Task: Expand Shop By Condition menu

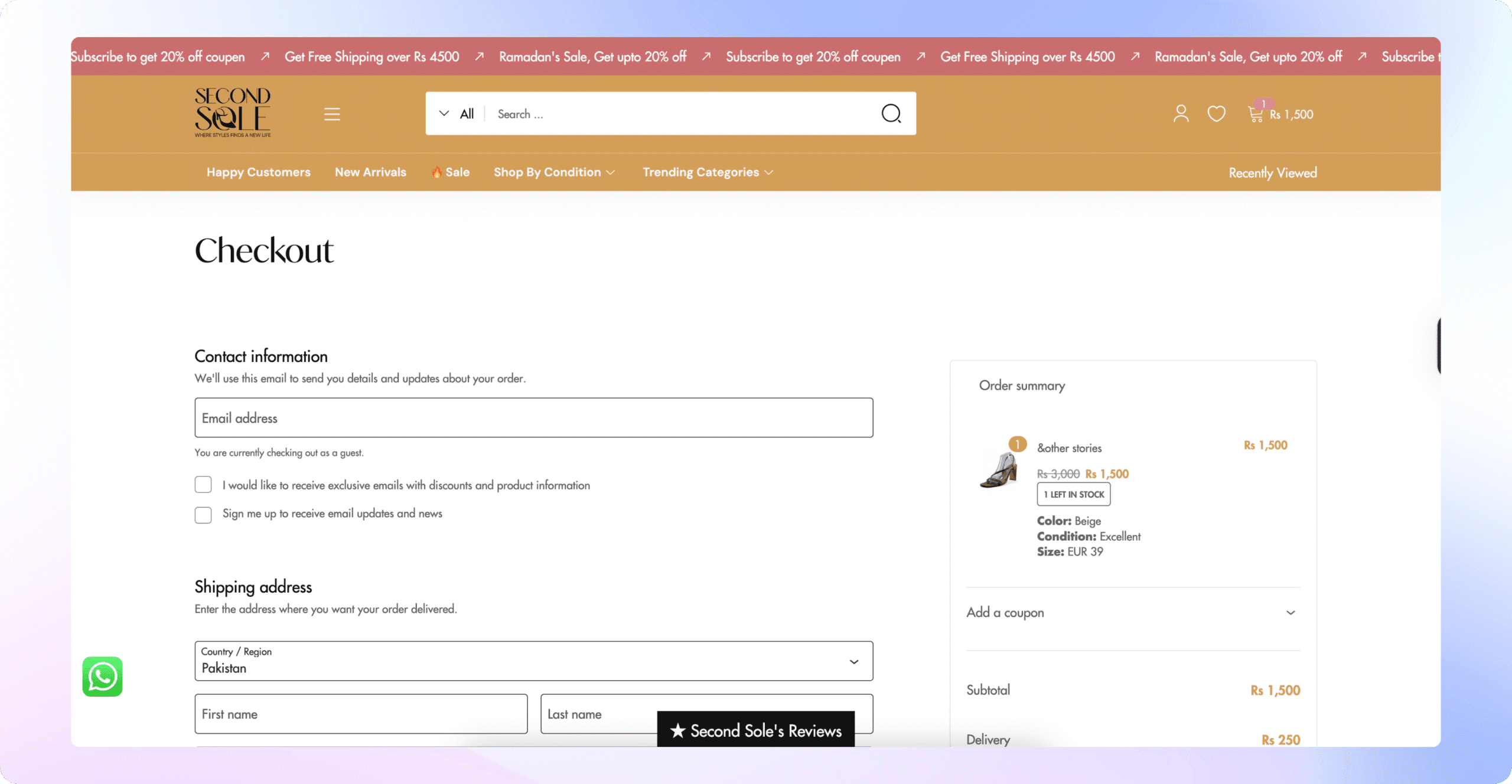Action: [555, 172]
